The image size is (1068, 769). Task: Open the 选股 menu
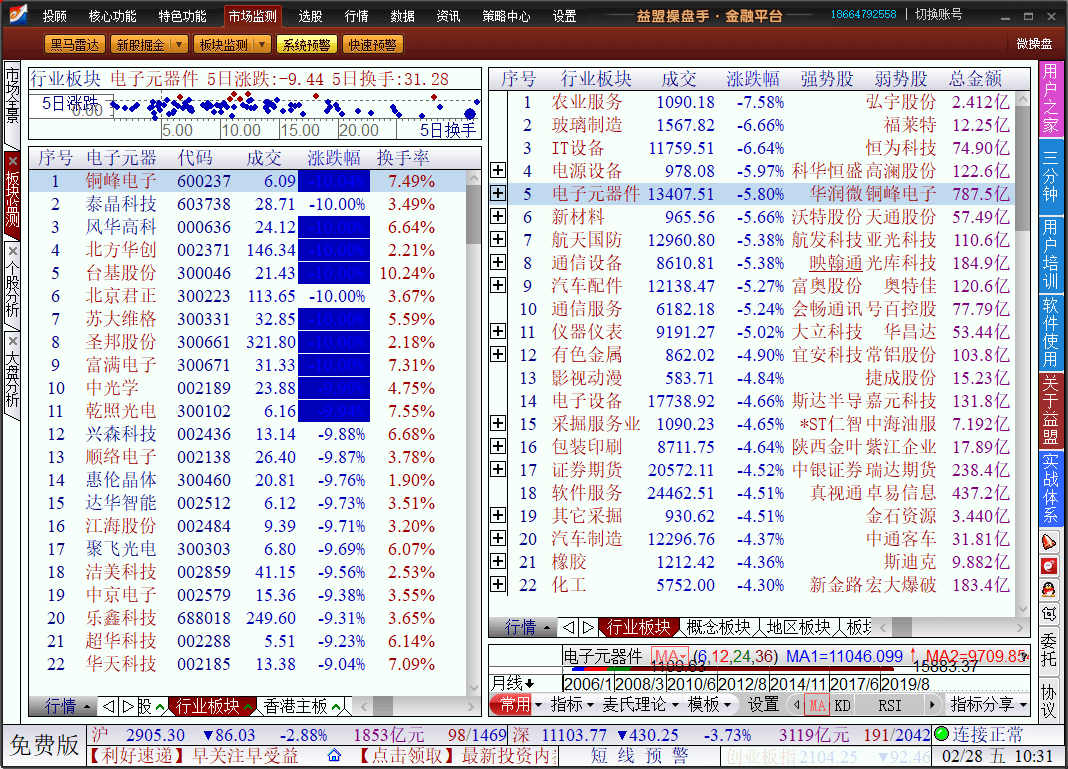click(311, 16)
